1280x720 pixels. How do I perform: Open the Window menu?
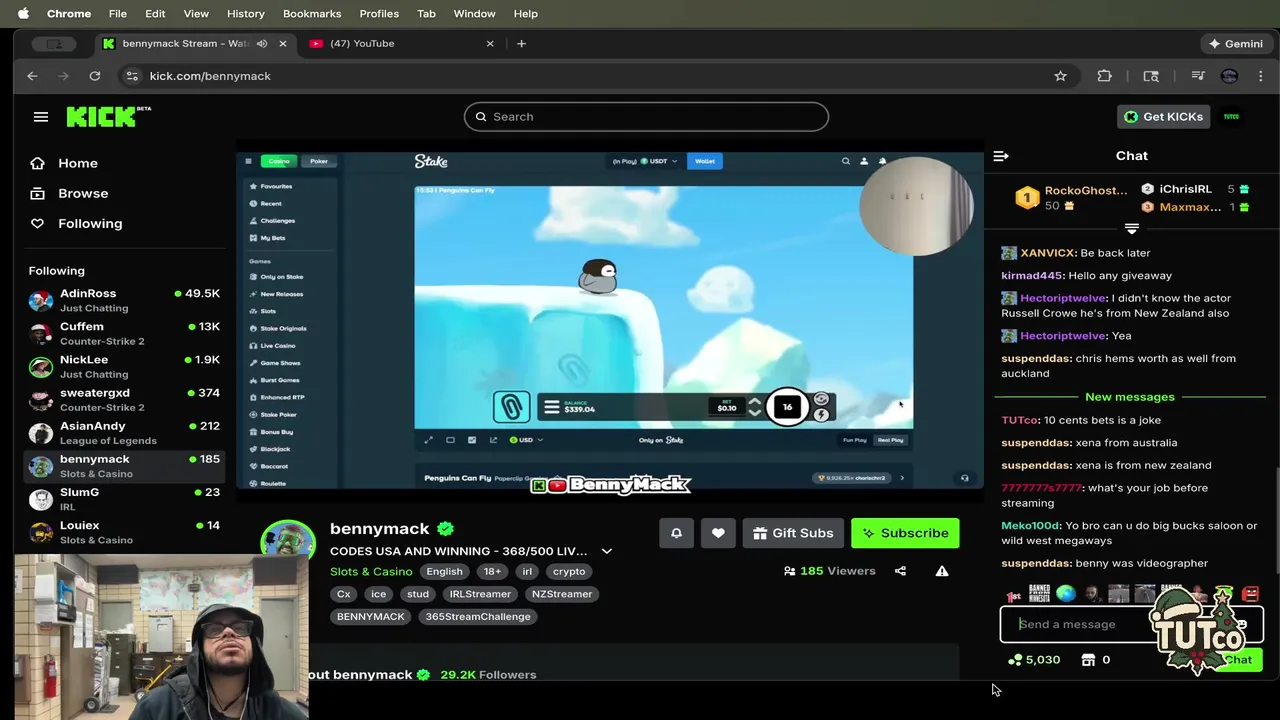[474, 13]
